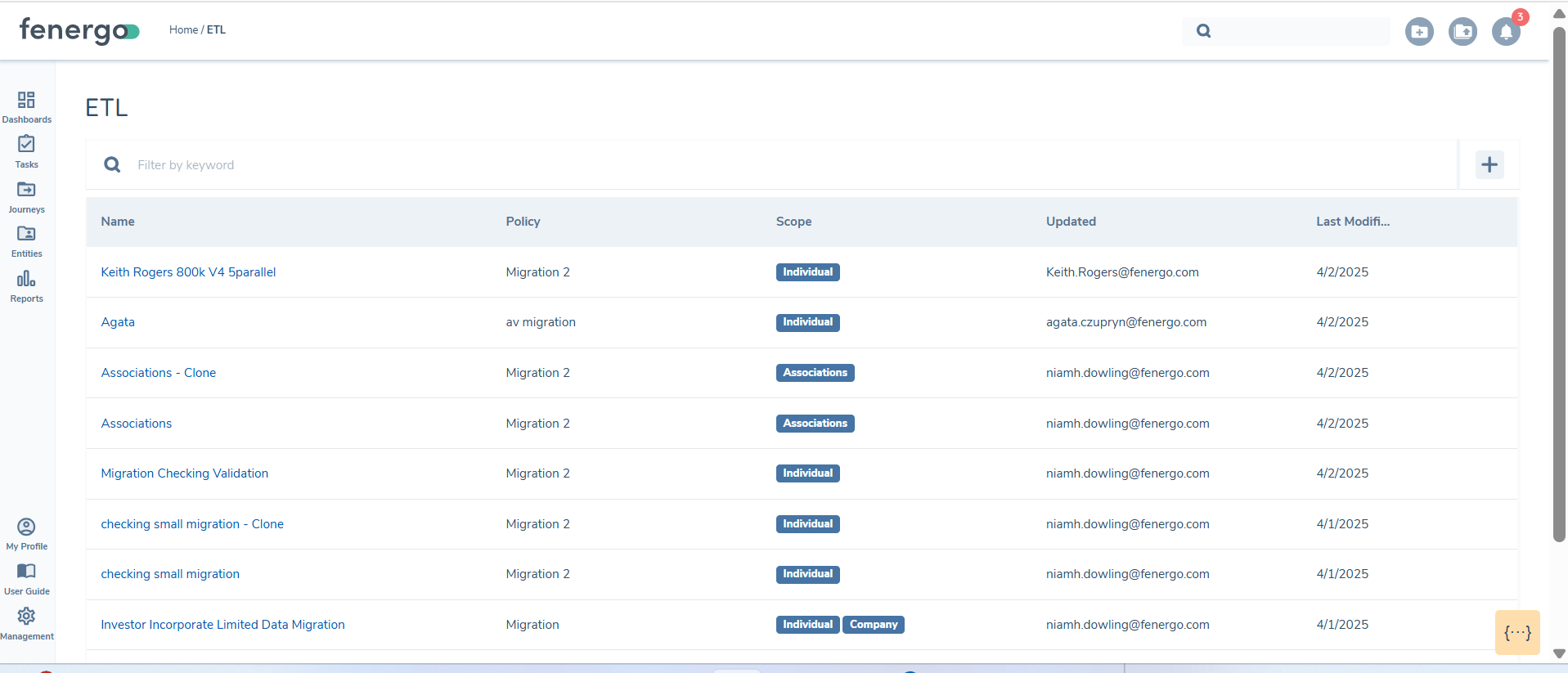
Task: Click the page scroll down arrow
Action: 1559,653
